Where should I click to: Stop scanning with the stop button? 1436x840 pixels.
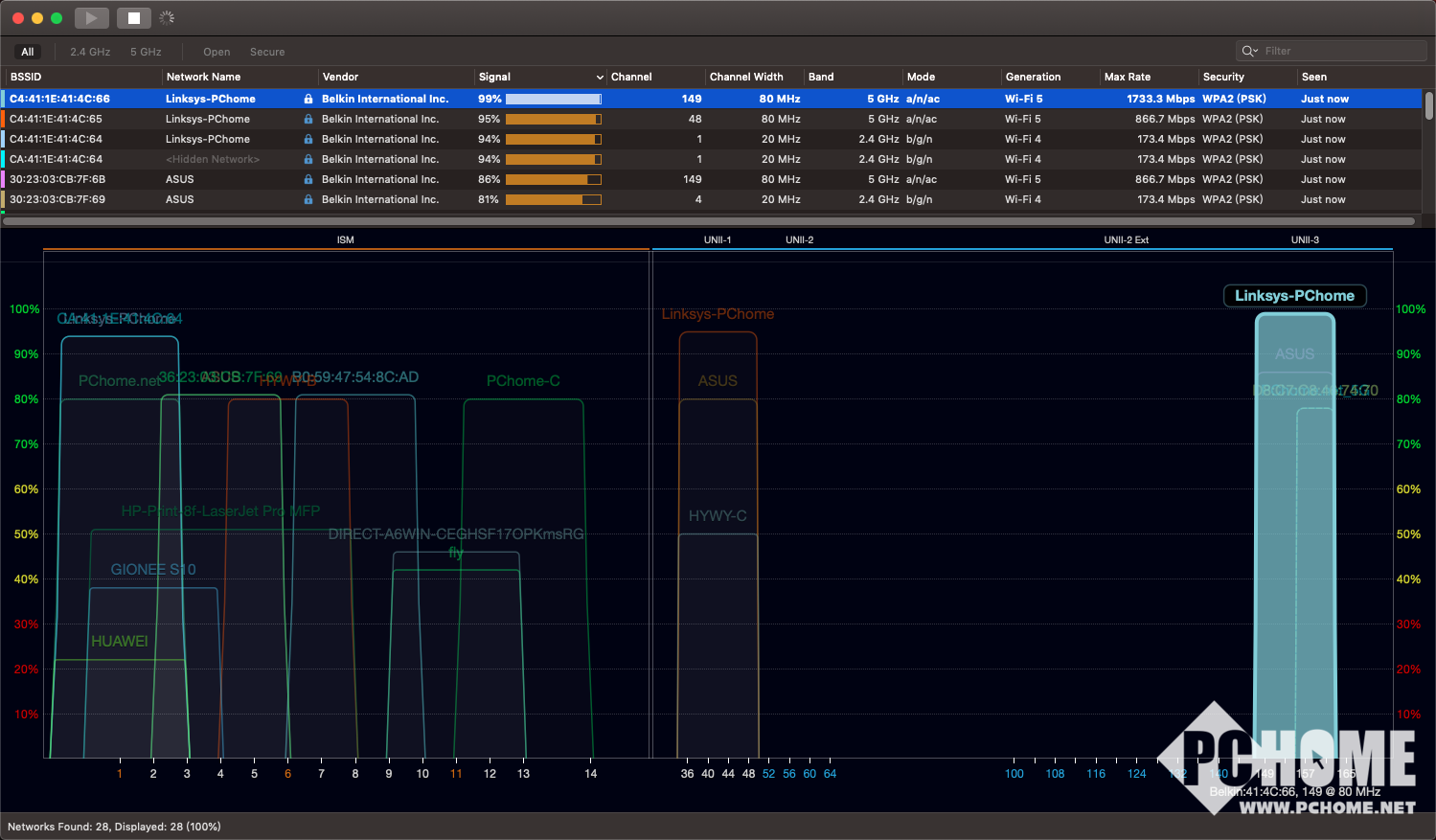[134, 18]
